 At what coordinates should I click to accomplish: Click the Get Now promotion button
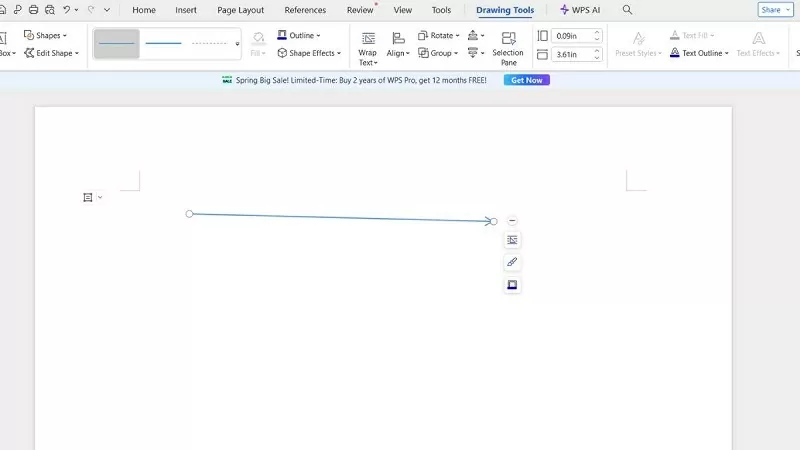coord(526,80)
